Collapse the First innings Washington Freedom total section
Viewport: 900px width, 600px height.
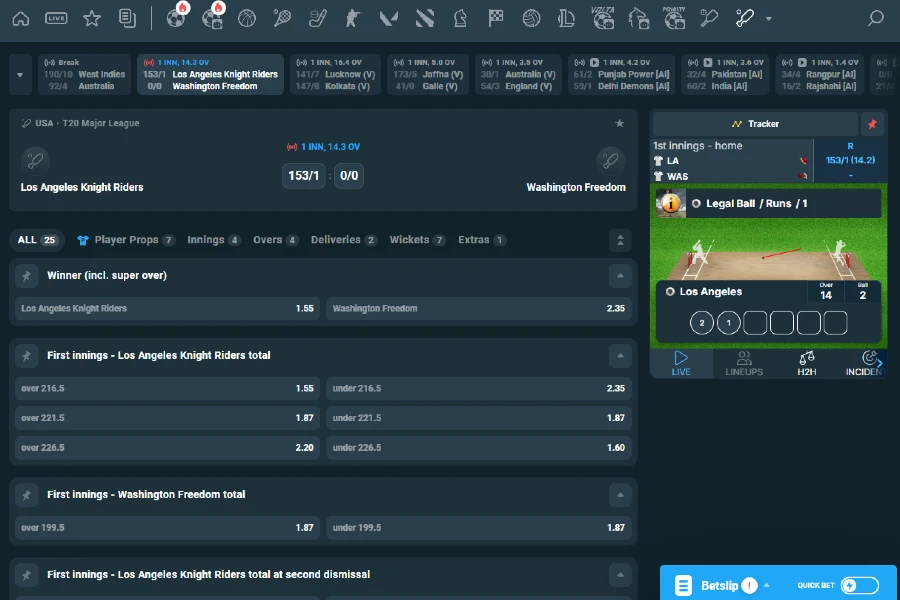click(x=621, y=493)
